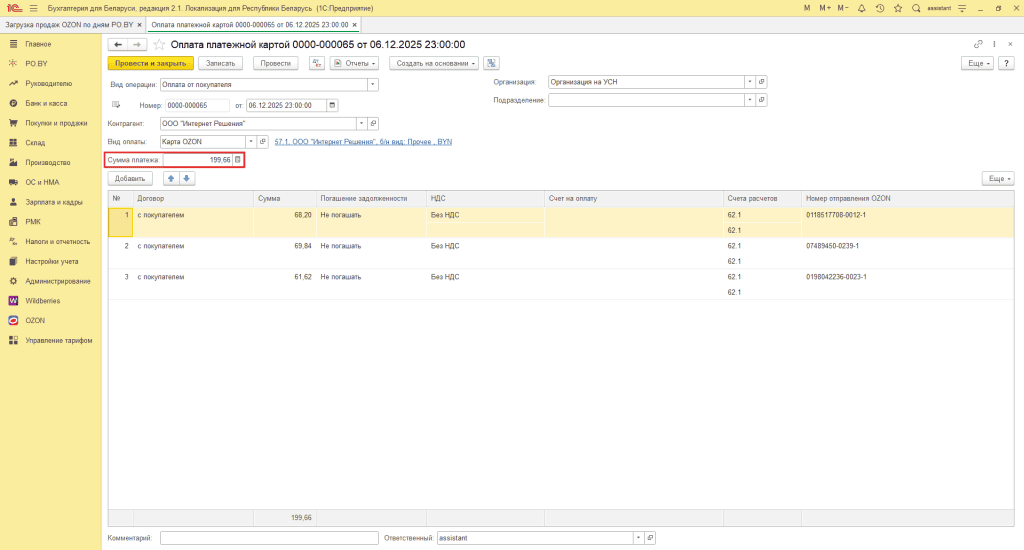
Task: Select cell with sum 68,20
Action: (x=285, y=215)
